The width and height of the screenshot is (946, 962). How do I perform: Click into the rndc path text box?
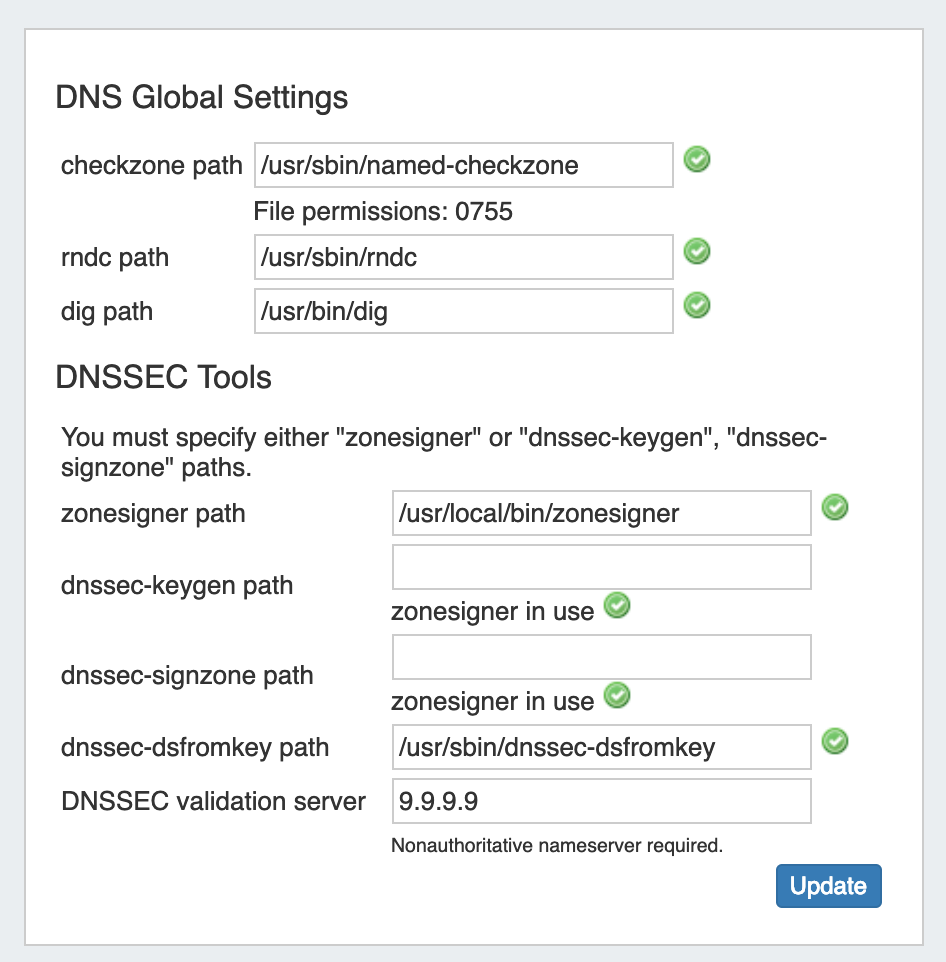[x=463, y=258]
